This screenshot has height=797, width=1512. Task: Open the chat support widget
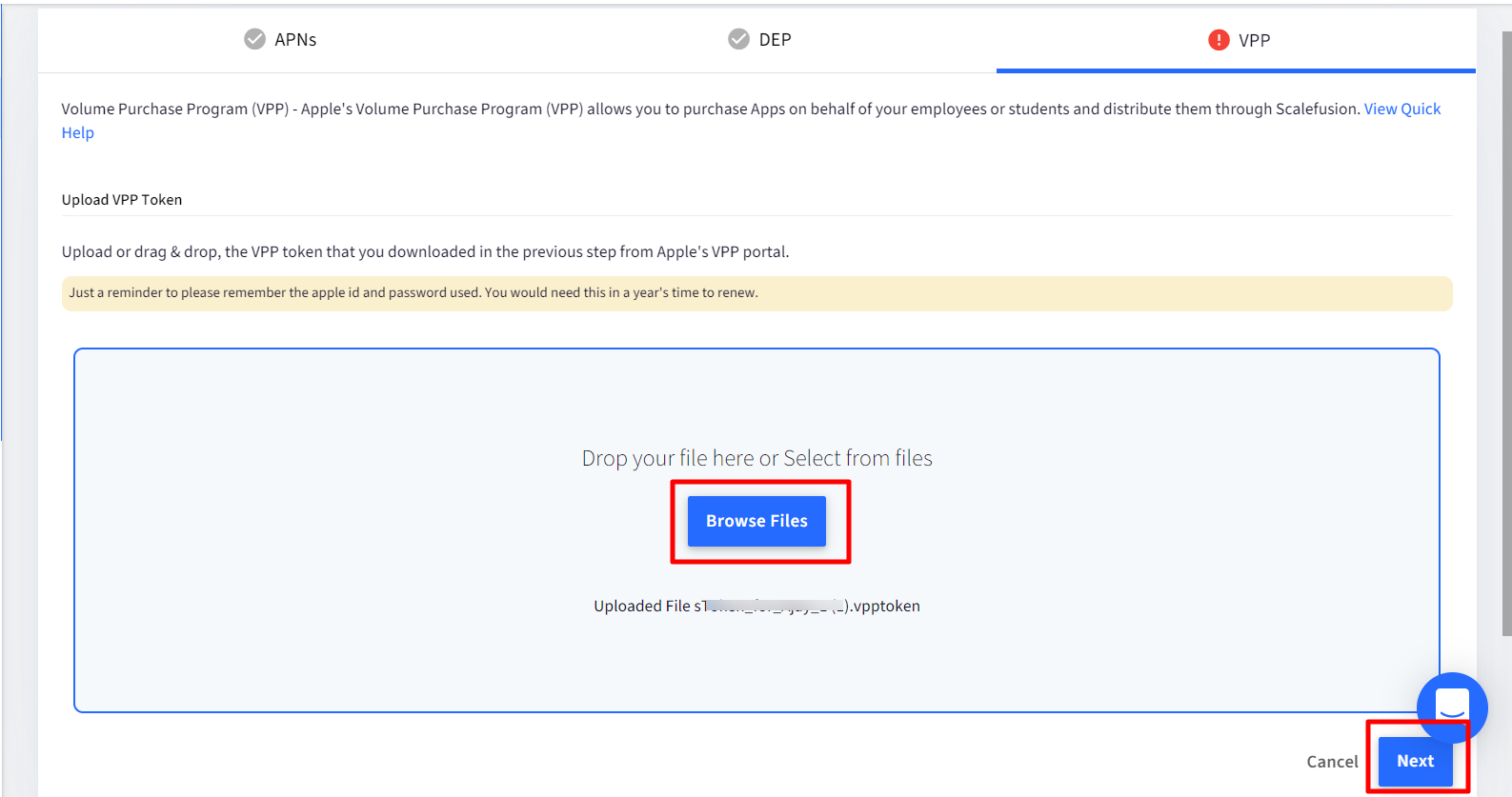click(x=1451, y=707)
